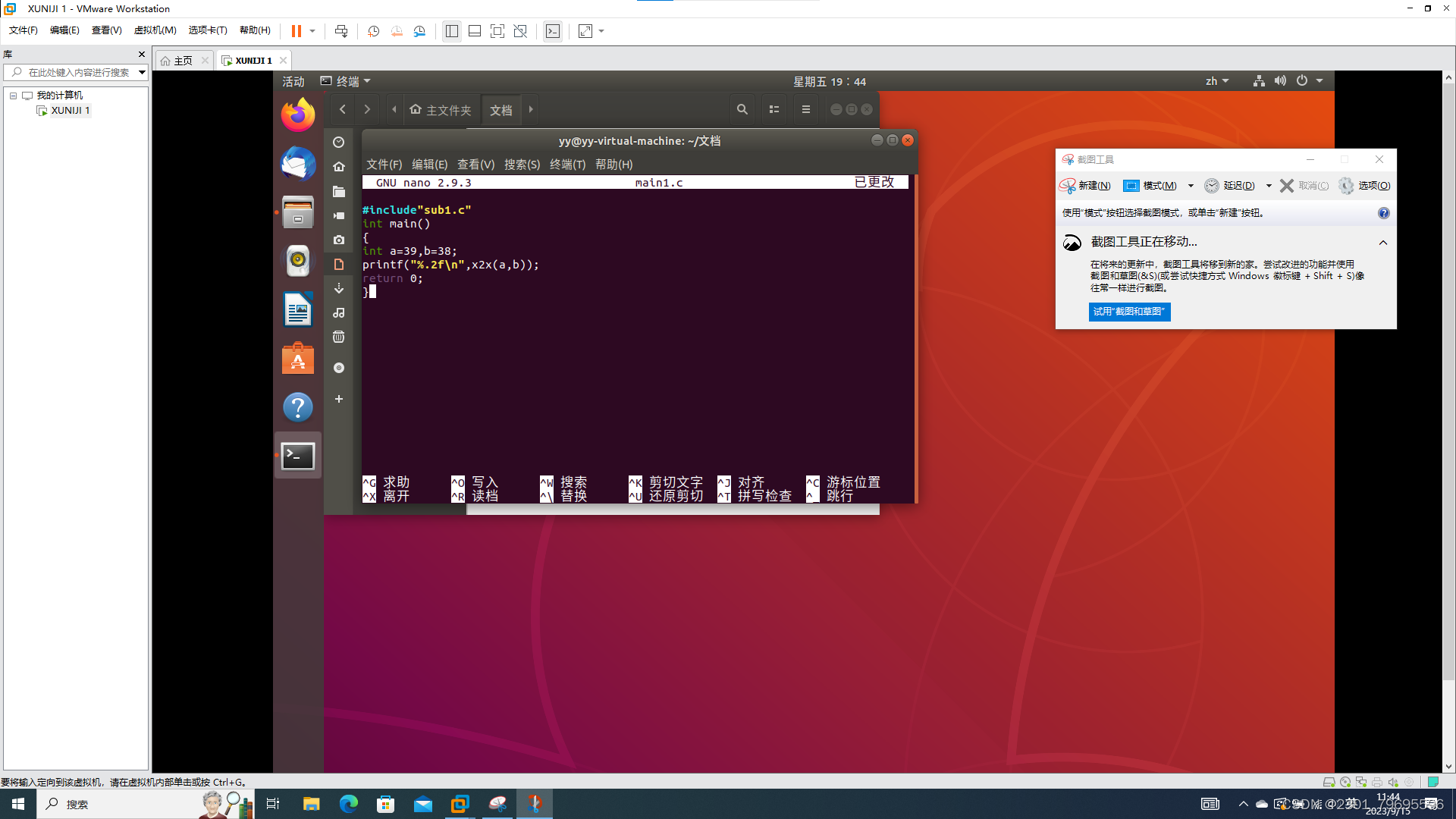Toggle the Unity mode icon in VMware toolbar
This screenshot has height=819, width=1456.
point(520,31)
